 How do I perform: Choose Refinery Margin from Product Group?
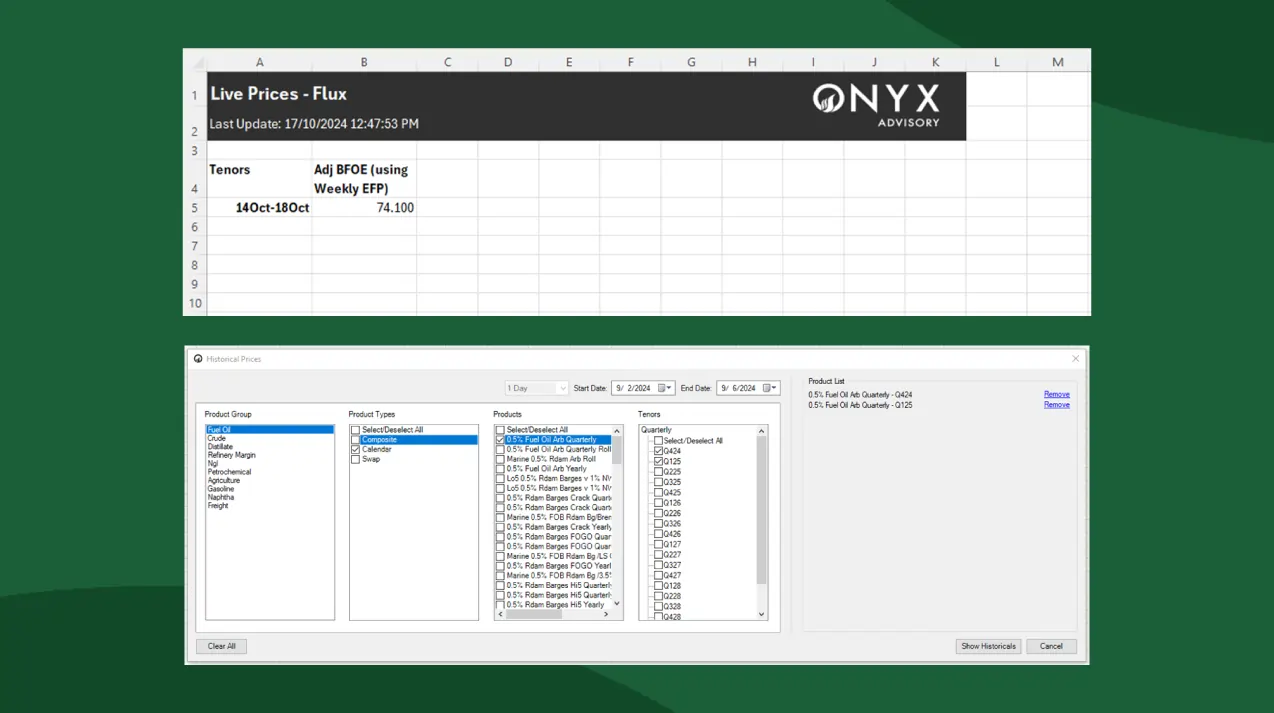(228, 455)
